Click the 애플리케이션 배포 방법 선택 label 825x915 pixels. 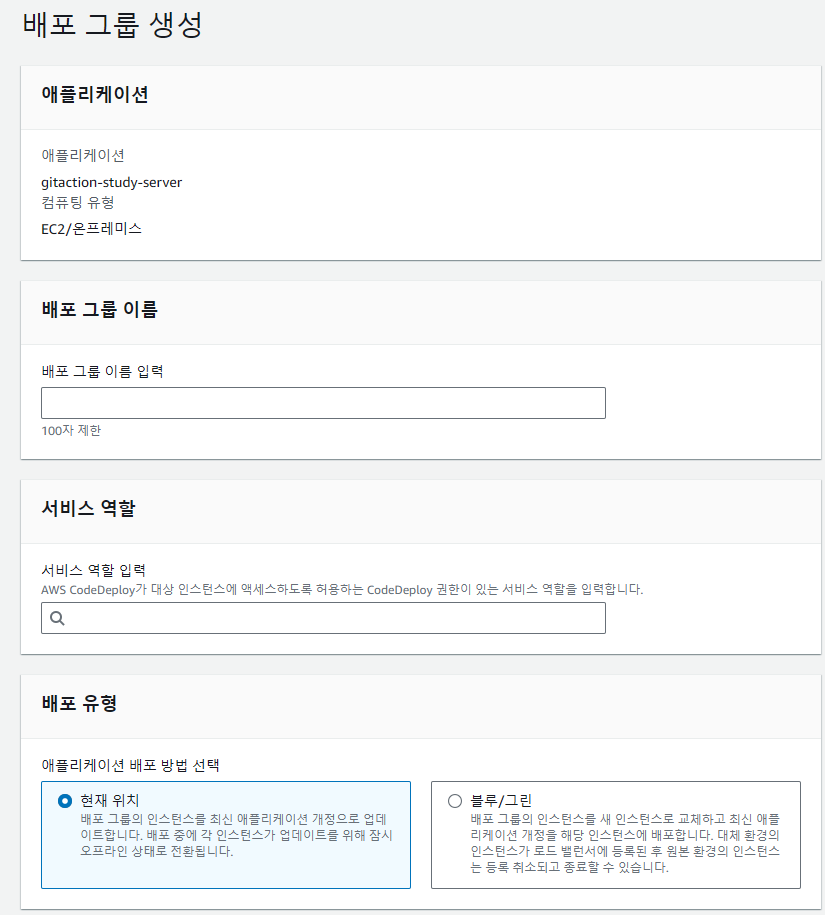point(131,766)
